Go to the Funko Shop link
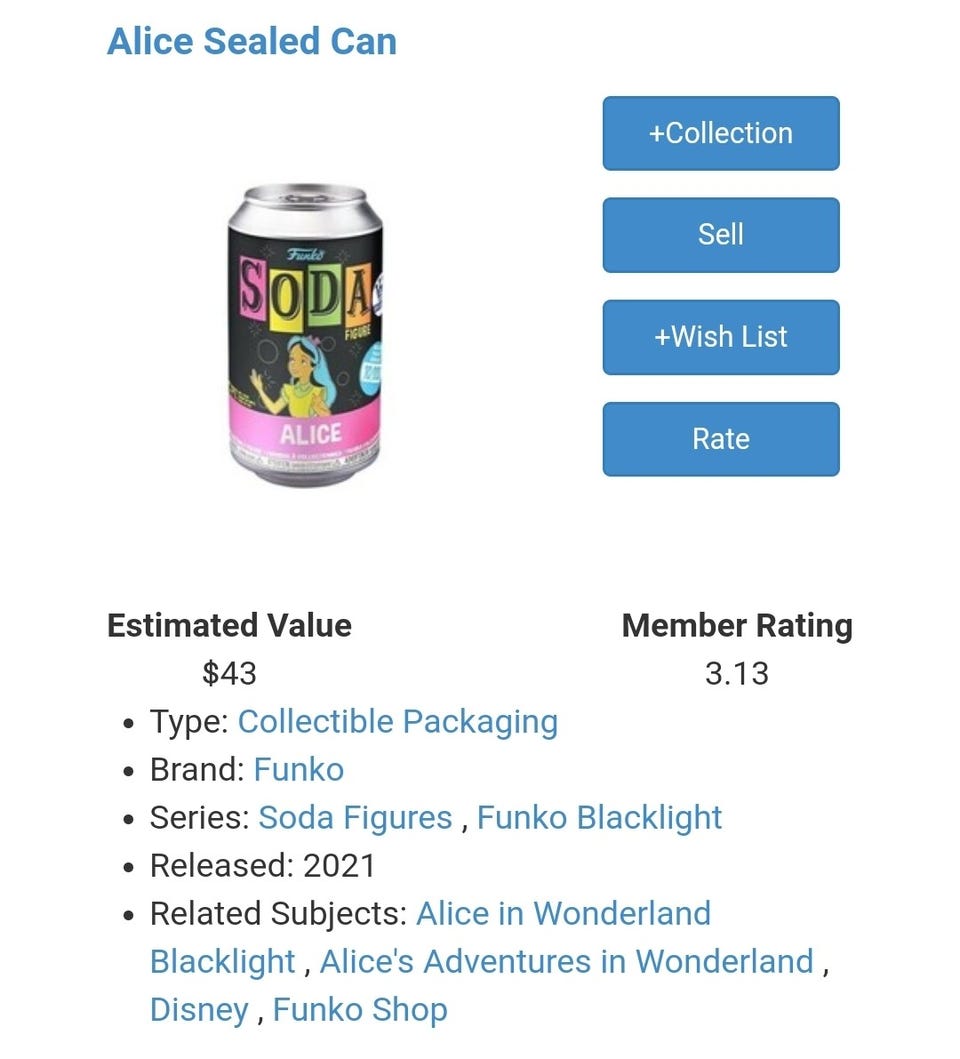 coord(359,1009)
